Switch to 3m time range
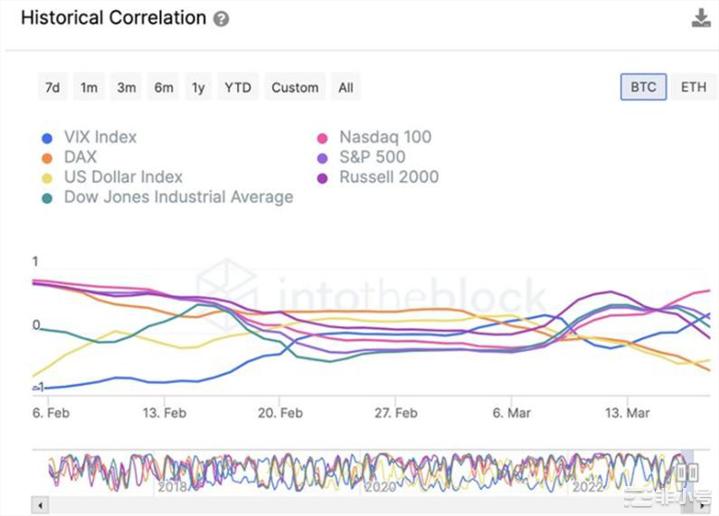The image size is (719, 516). pos(126,87)
